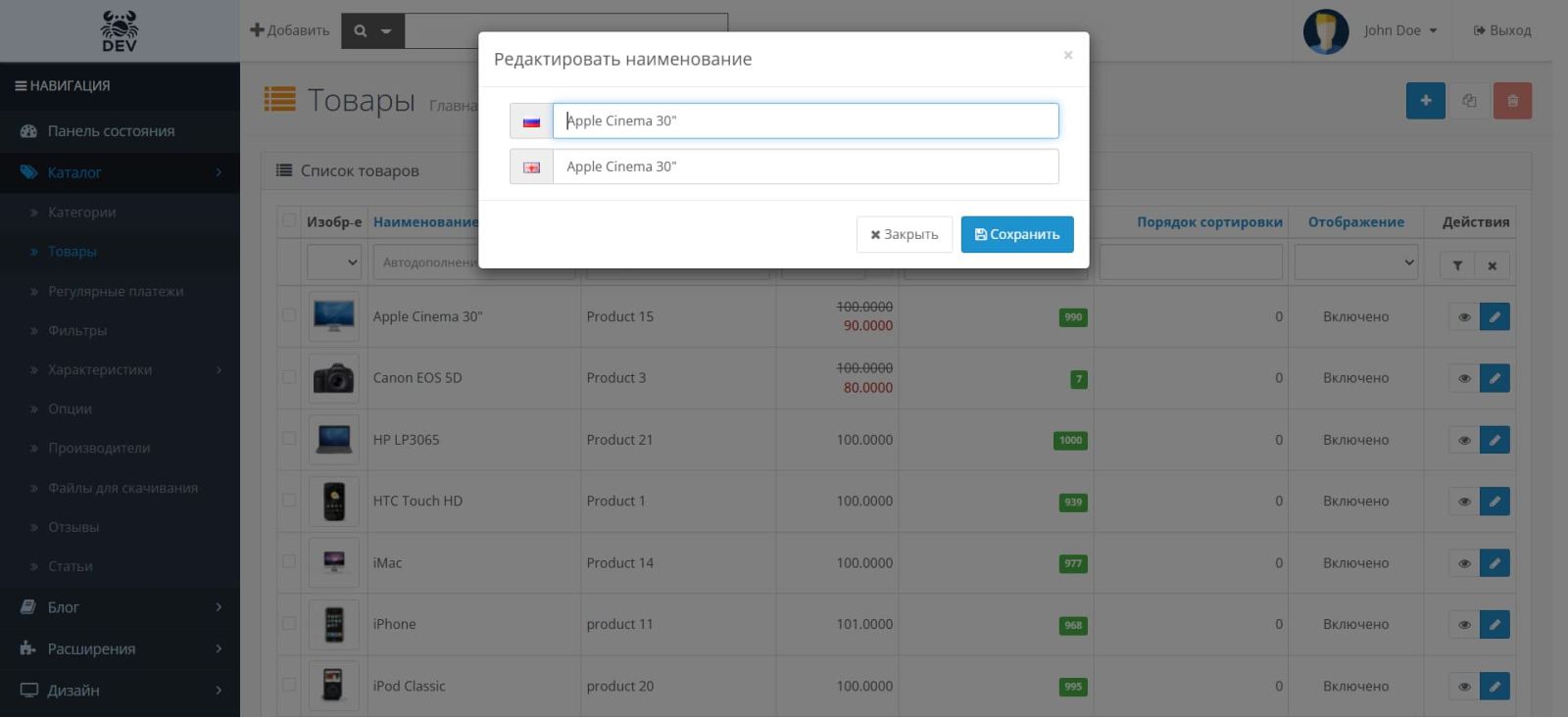The image size is (1568, 718).
Task: Click the Закрыть button
Action: click(905, 234)
